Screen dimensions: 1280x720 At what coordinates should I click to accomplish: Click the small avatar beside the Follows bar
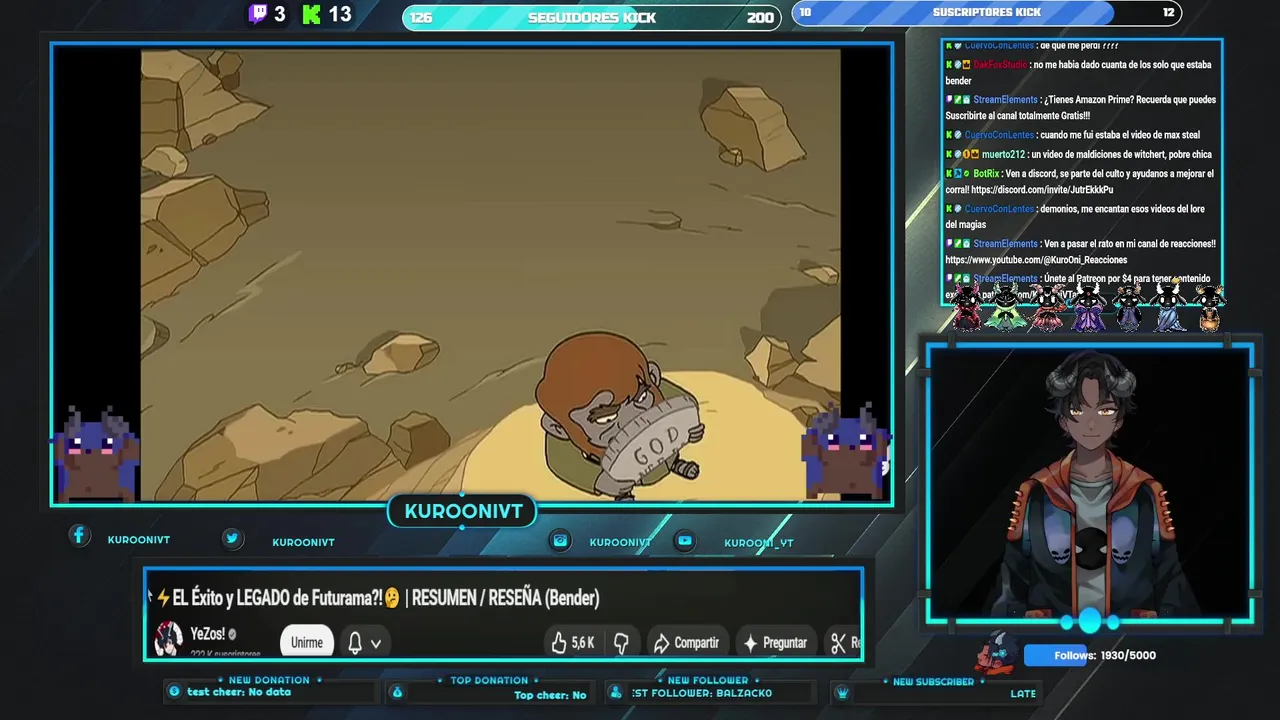(997, 654)
